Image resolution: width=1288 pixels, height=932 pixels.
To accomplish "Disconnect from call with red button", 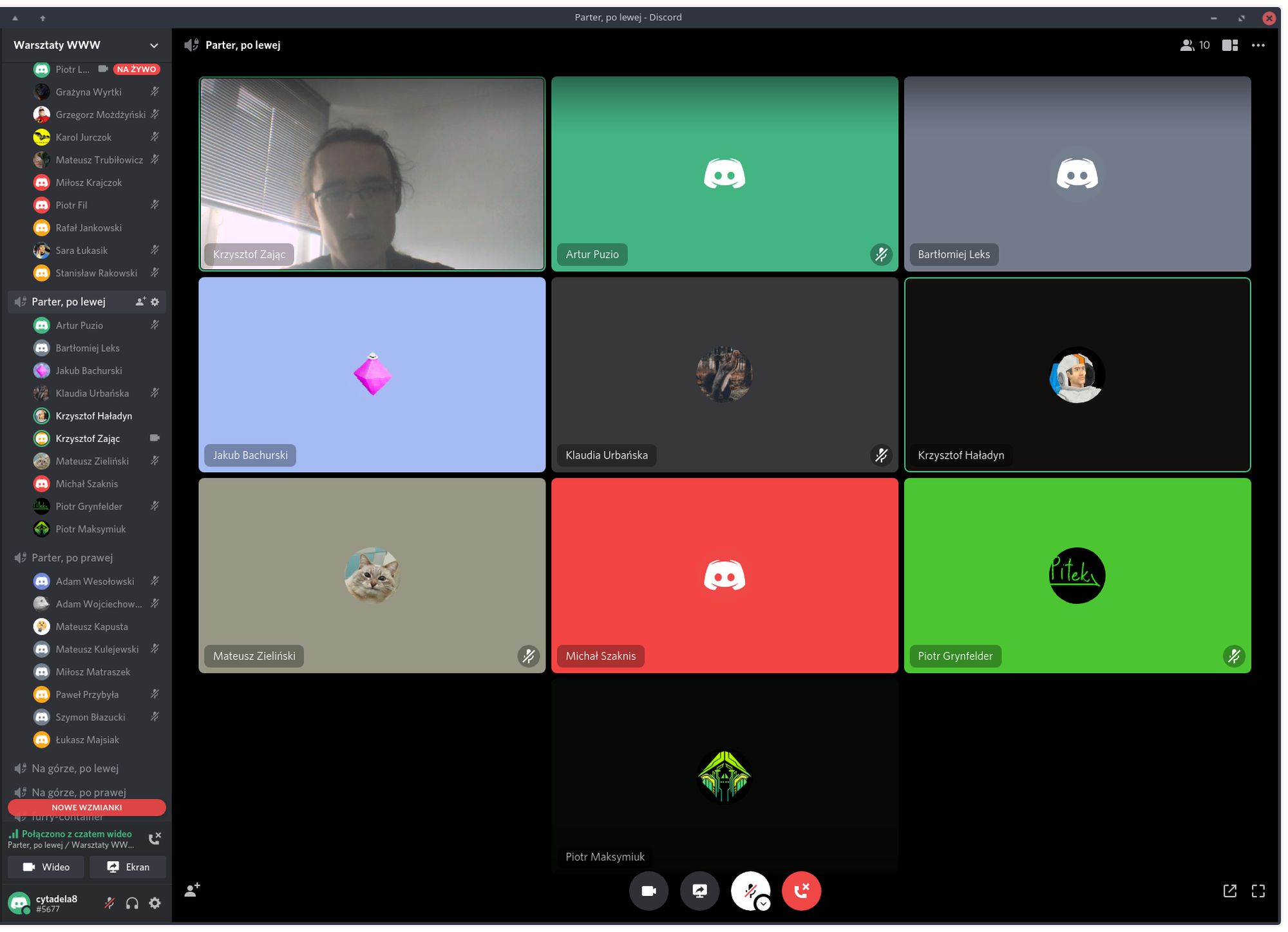I will tap(801, 891).
